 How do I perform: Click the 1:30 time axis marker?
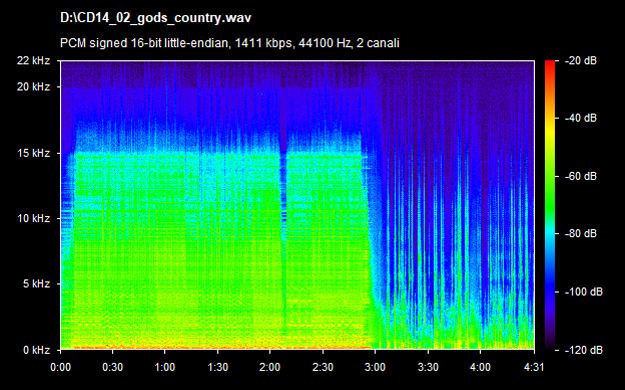218,367
